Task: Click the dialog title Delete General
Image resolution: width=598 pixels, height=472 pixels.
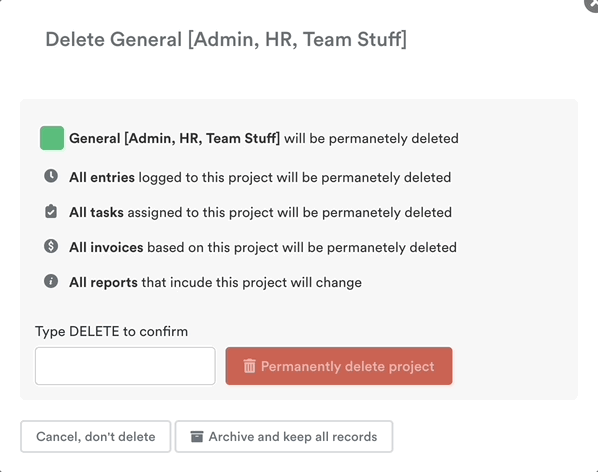Action: pos(226,40)
